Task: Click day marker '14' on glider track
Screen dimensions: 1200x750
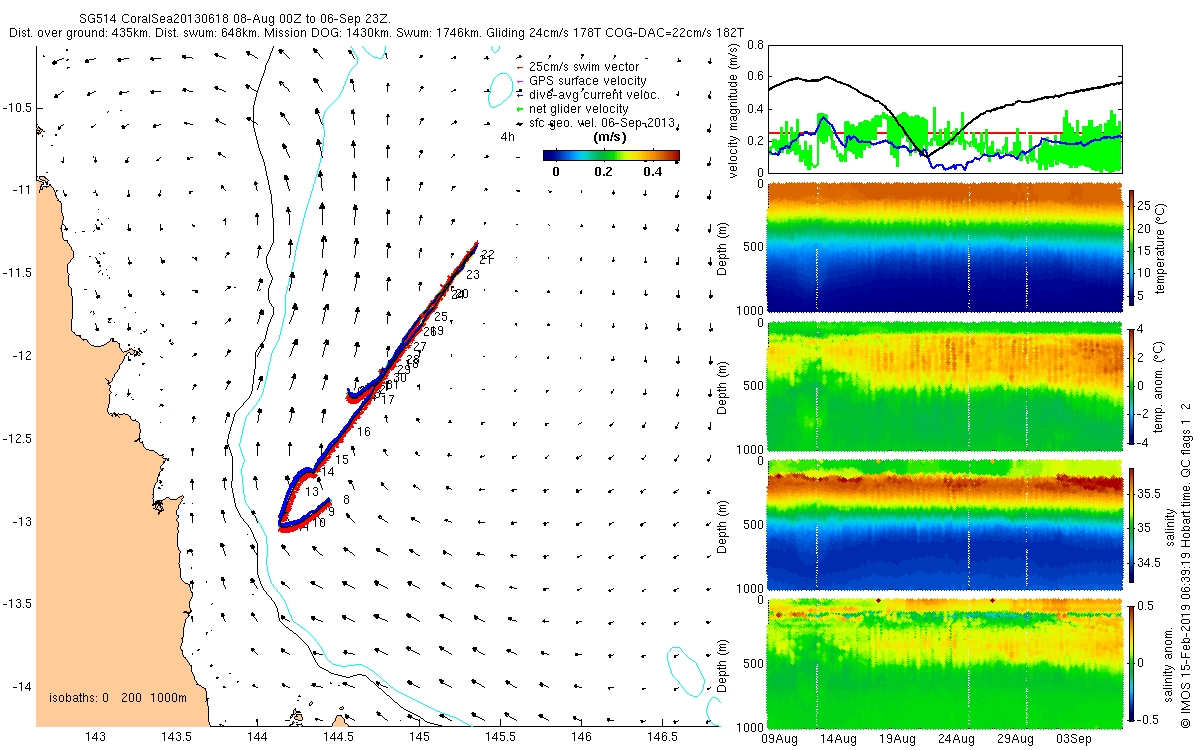Action: (328, 471)
